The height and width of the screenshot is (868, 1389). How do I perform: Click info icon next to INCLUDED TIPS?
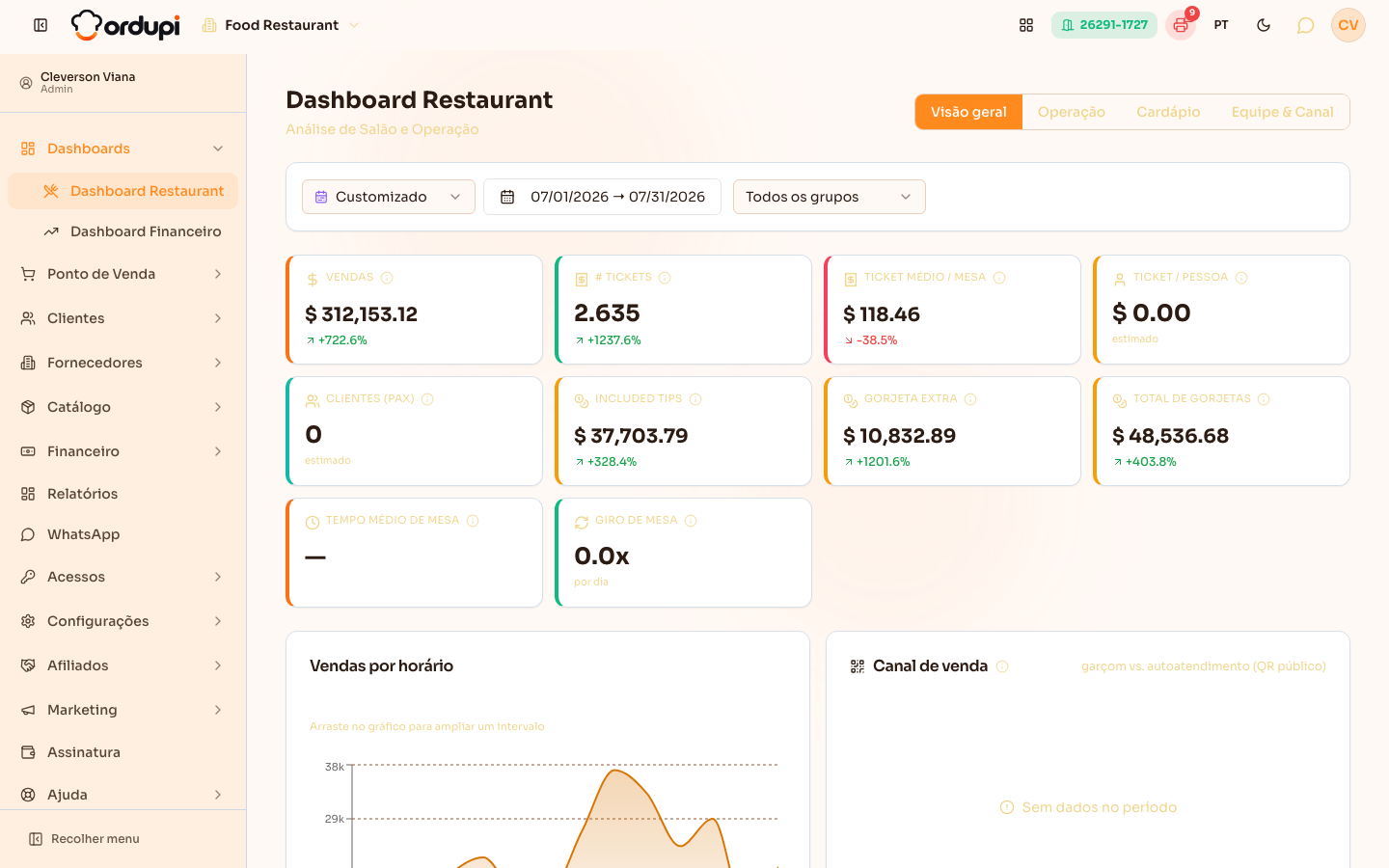(695, 399)
